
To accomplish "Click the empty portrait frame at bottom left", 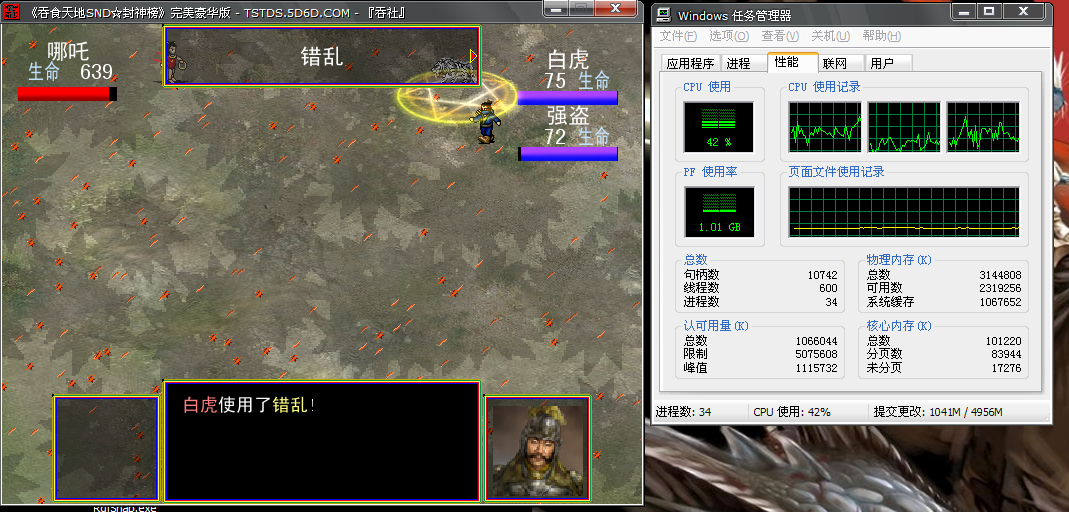I will click(106, 448).
